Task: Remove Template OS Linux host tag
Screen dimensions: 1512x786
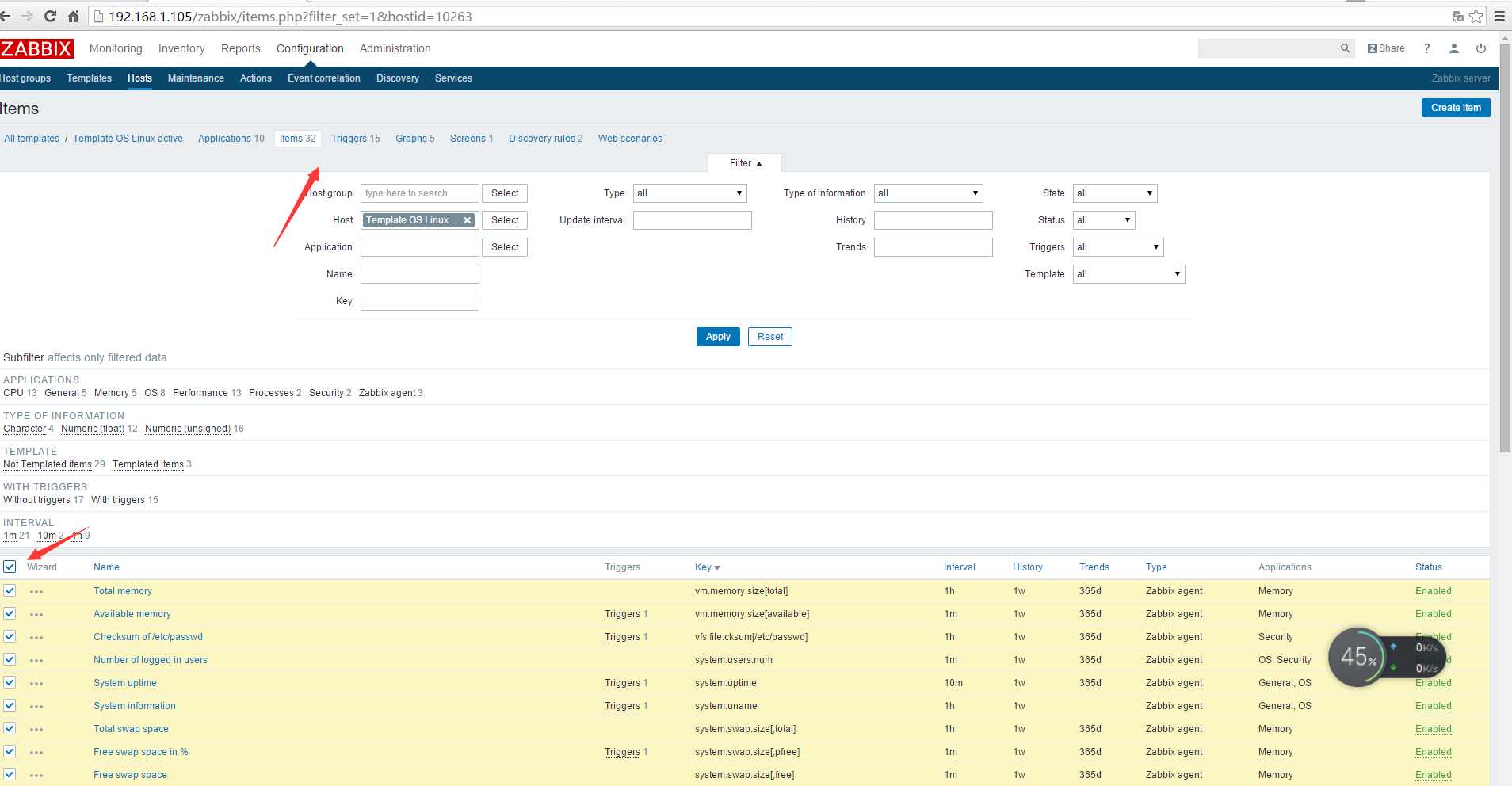Action: [468, 220]
